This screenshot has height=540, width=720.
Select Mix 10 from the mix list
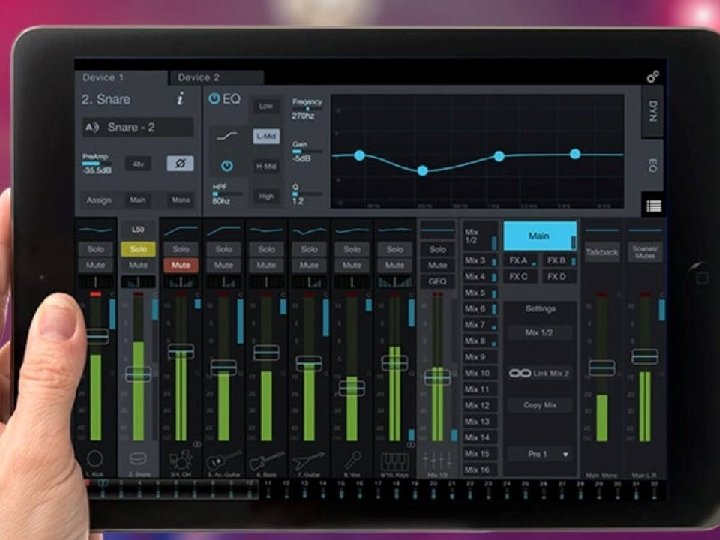tap(480, 373)
